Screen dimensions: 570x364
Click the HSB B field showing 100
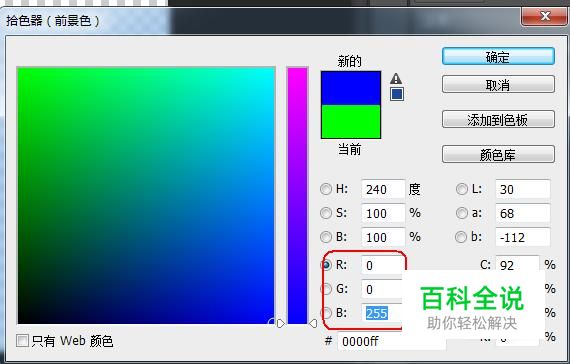click(x=383, y=237)
